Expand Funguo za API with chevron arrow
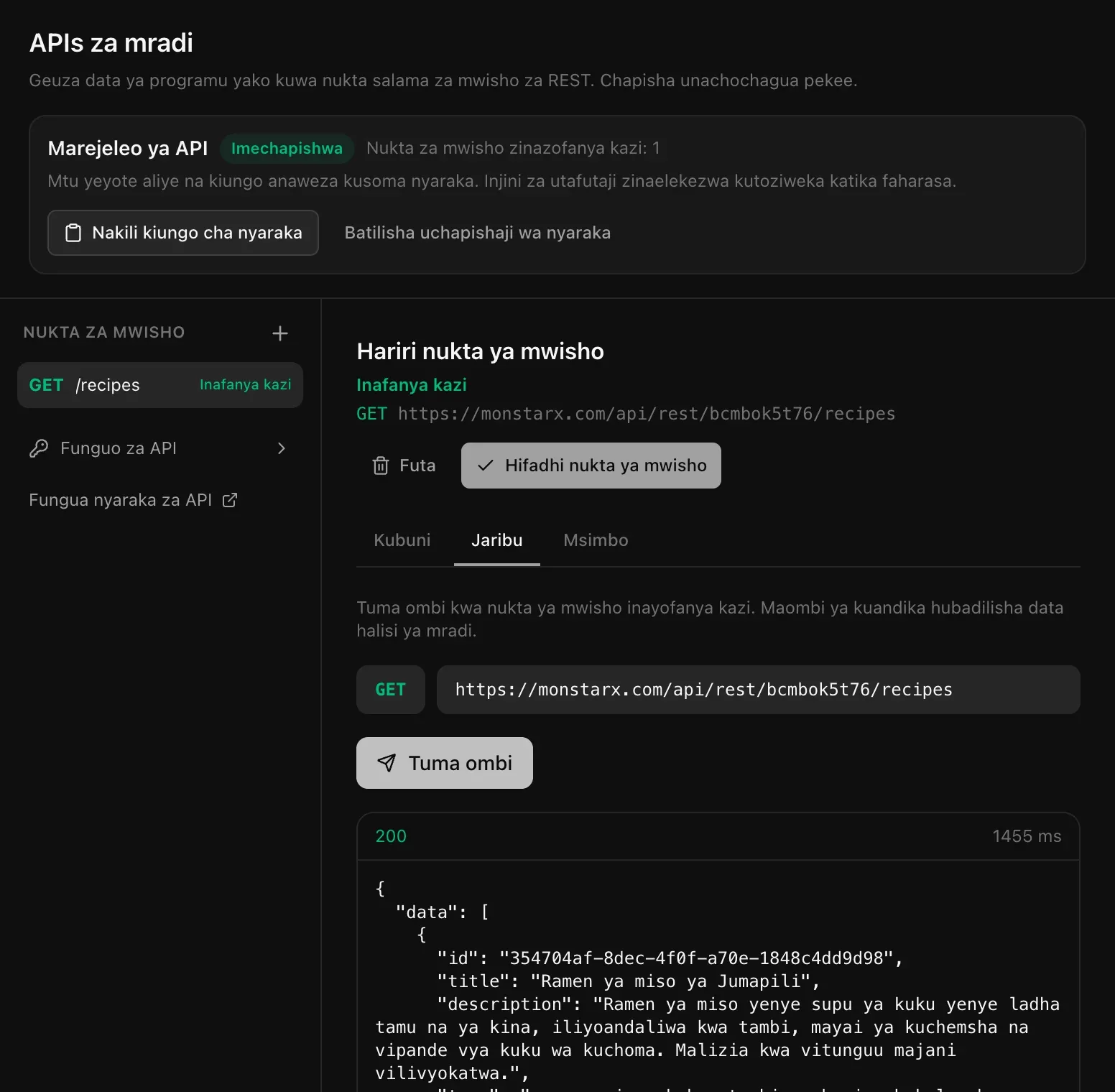Viewport: 1115px width, 1092px height. point(282,448)
